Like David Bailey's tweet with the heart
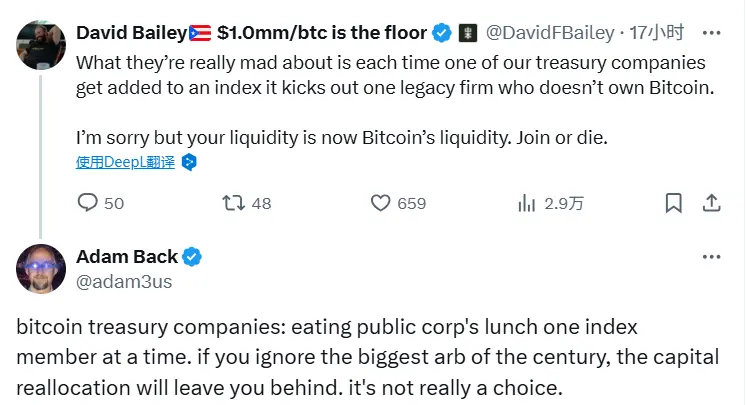 coord(380,203)
